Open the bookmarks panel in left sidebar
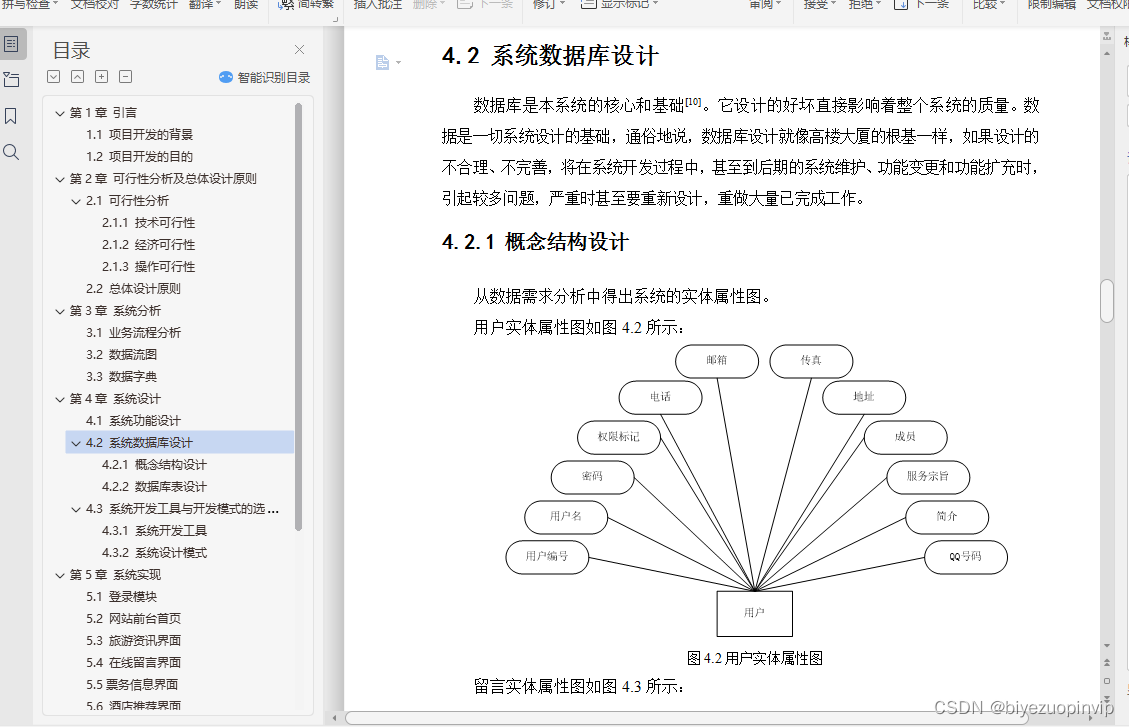The height and width of the screenshot is (727, 1129). tap(12, 114)
